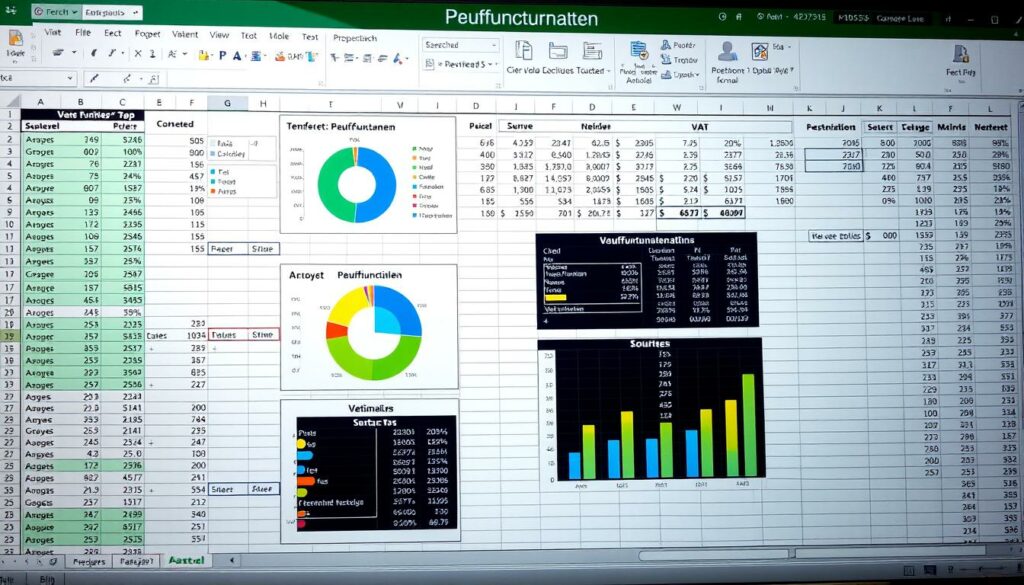Click the blue chart icon beside A
The image size is (1024, 585).
point(254,56)
